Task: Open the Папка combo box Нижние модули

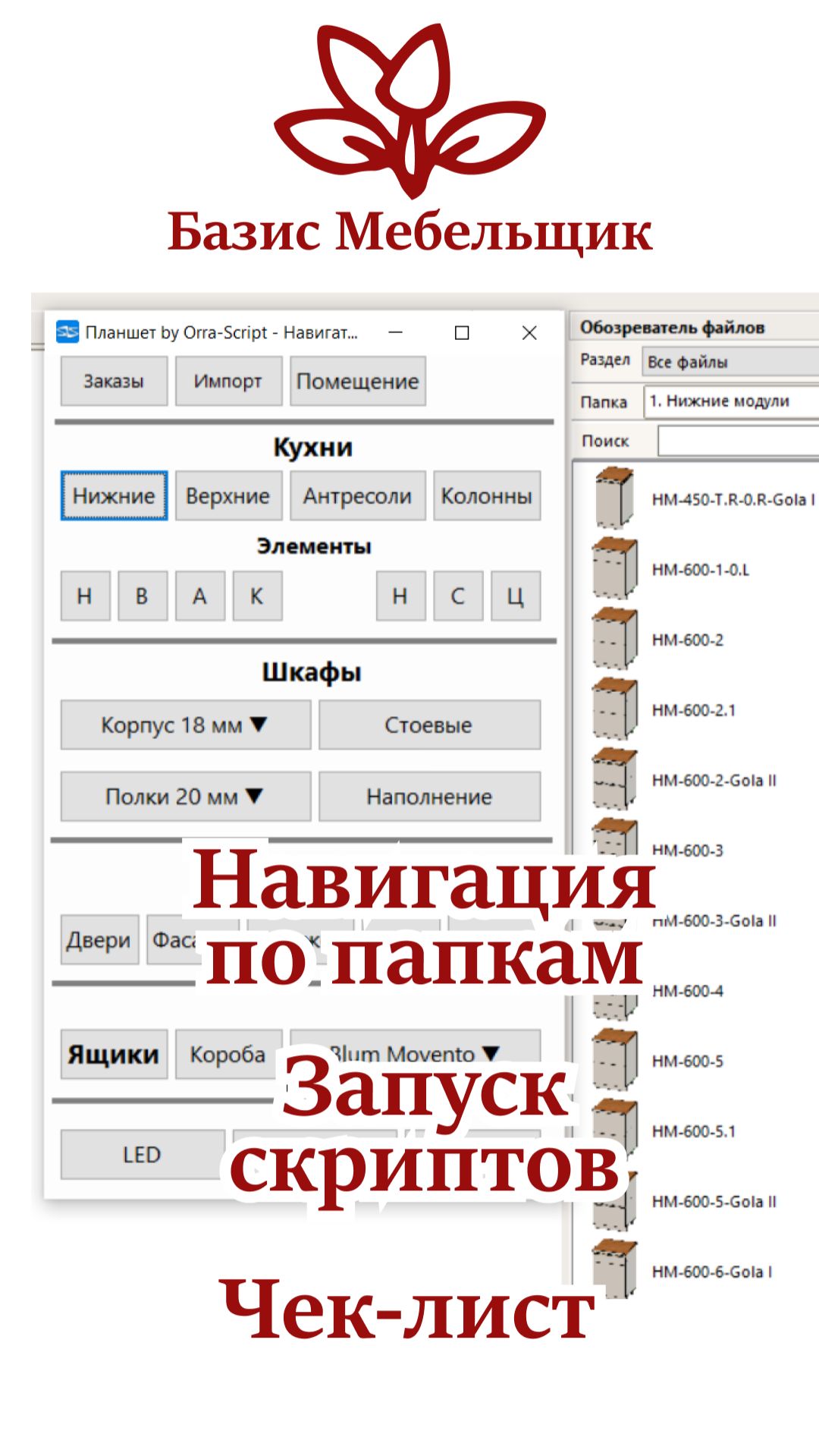Action: click(730, 401)
